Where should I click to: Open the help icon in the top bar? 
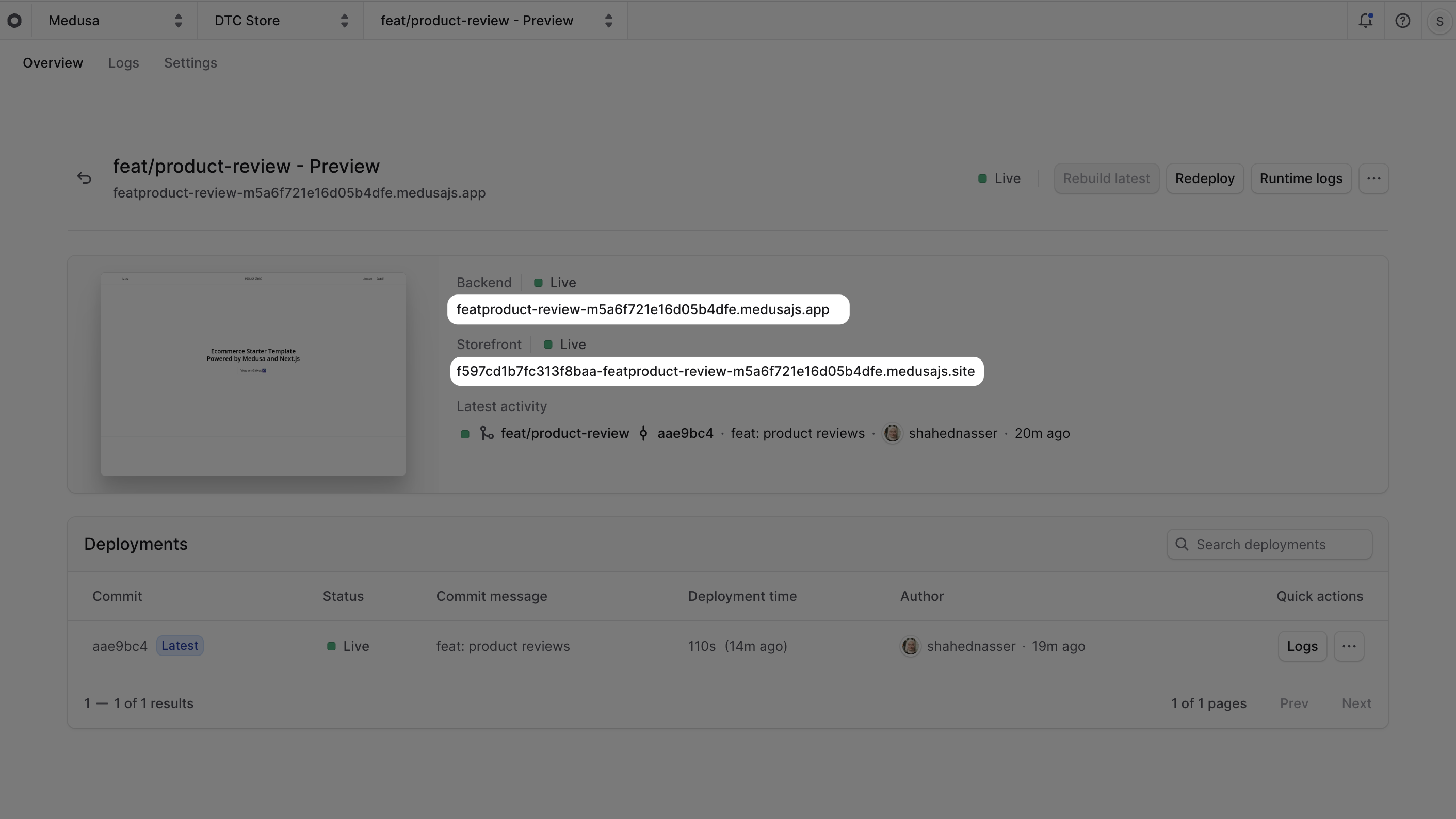point(1403,20)
